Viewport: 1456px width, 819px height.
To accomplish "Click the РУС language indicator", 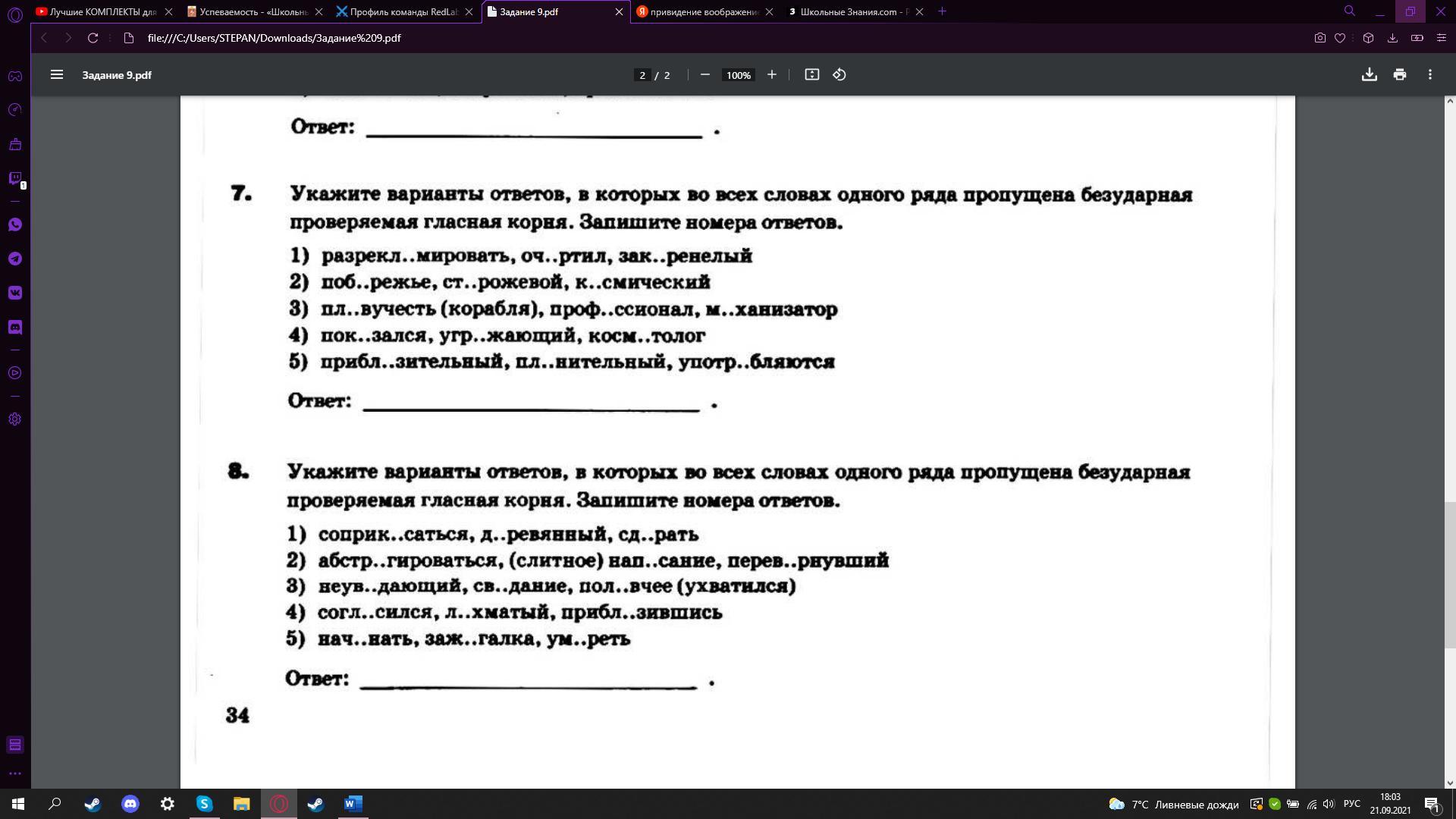I will [1351, 804].
